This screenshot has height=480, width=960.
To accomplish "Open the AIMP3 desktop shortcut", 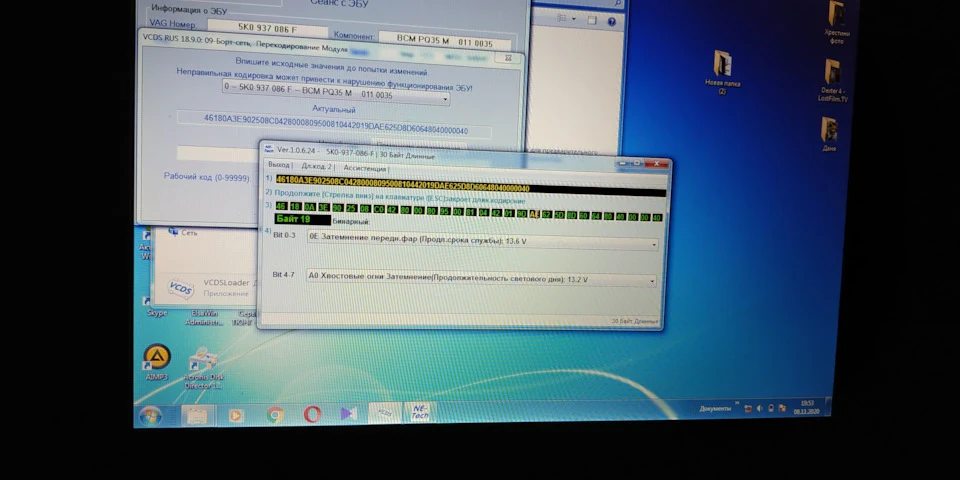I will pyautogui.click(x=157, y=362).
